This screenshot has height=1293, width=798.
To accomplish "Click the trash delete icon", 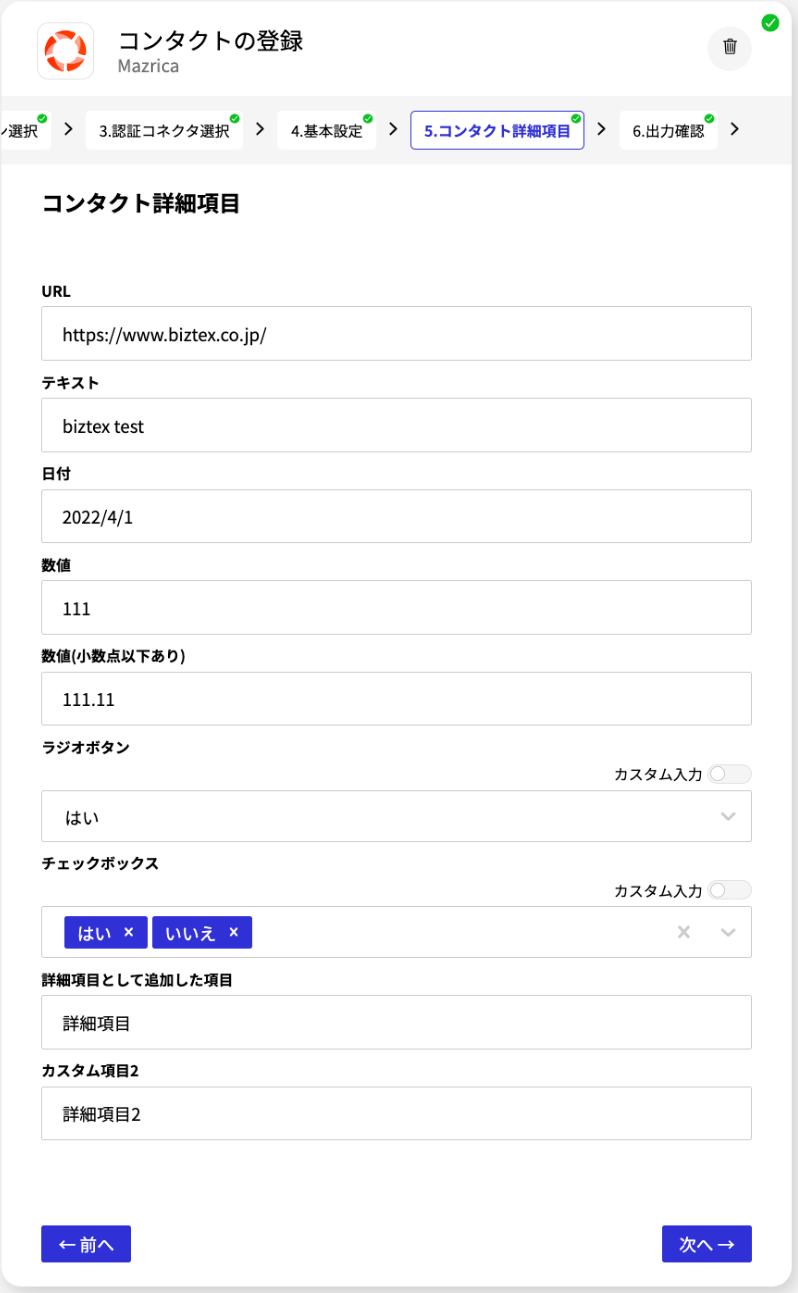I will pos(730,47).
